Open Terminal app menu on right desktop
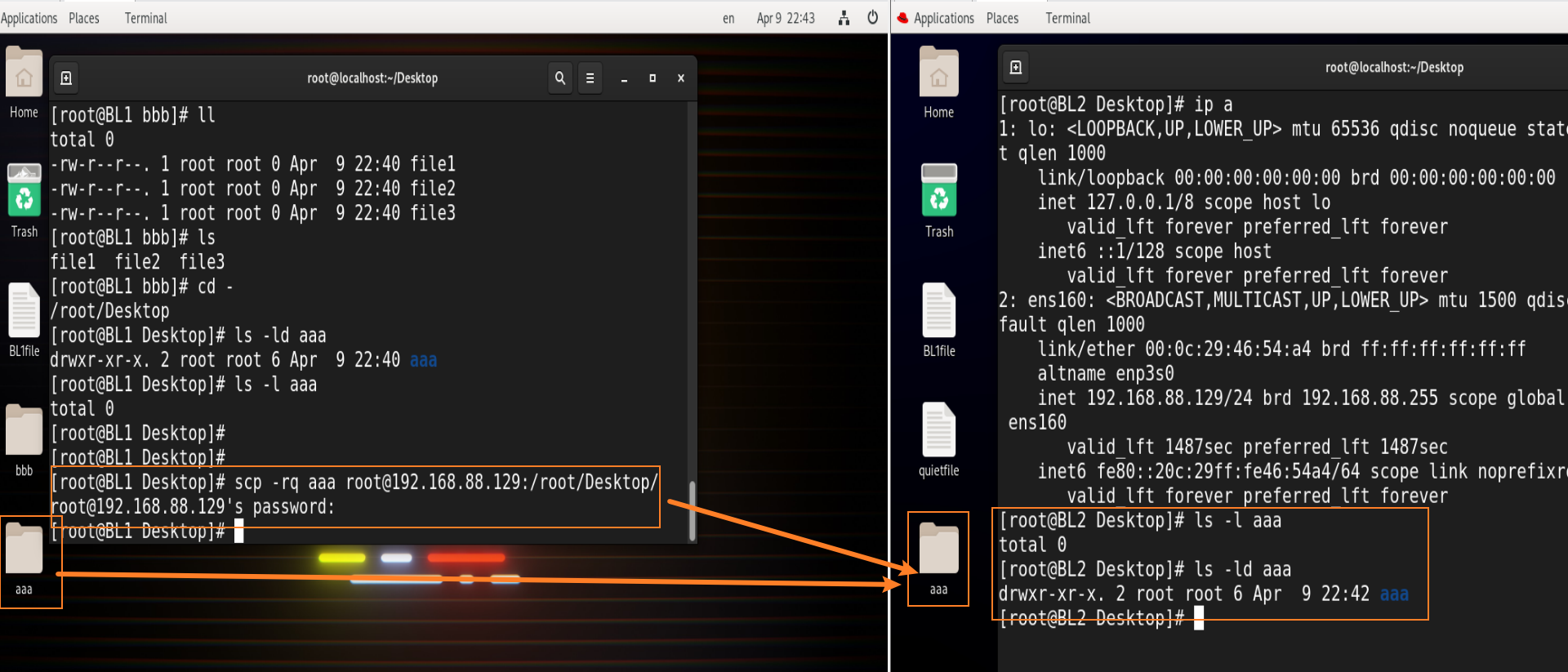The width and height of the screenshot is (1568, 672). pyautogui.click(x=1067, y=18)
